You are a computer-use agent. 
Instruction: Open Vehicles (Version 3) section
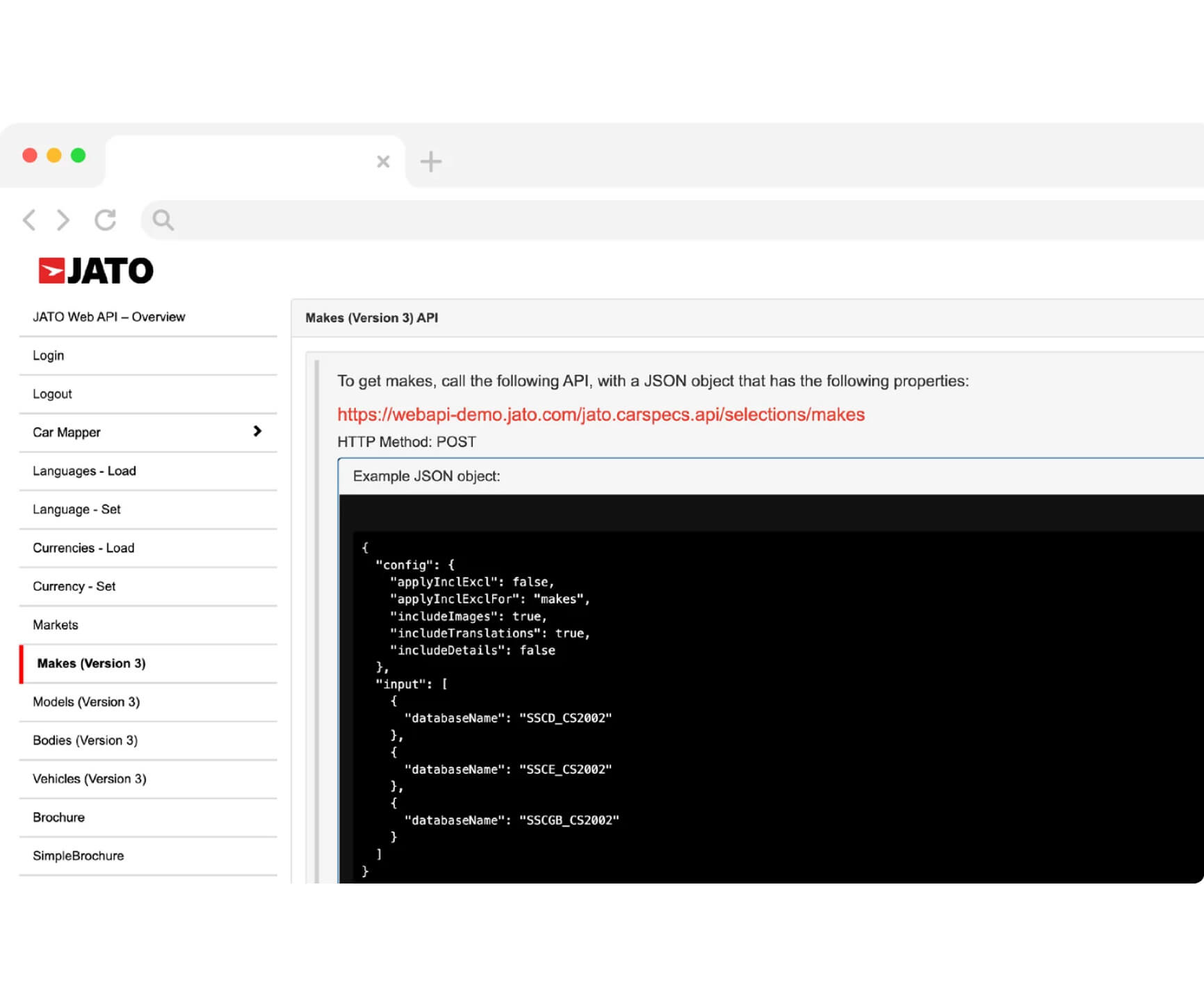pyautogui.click(x=89, y=779)
